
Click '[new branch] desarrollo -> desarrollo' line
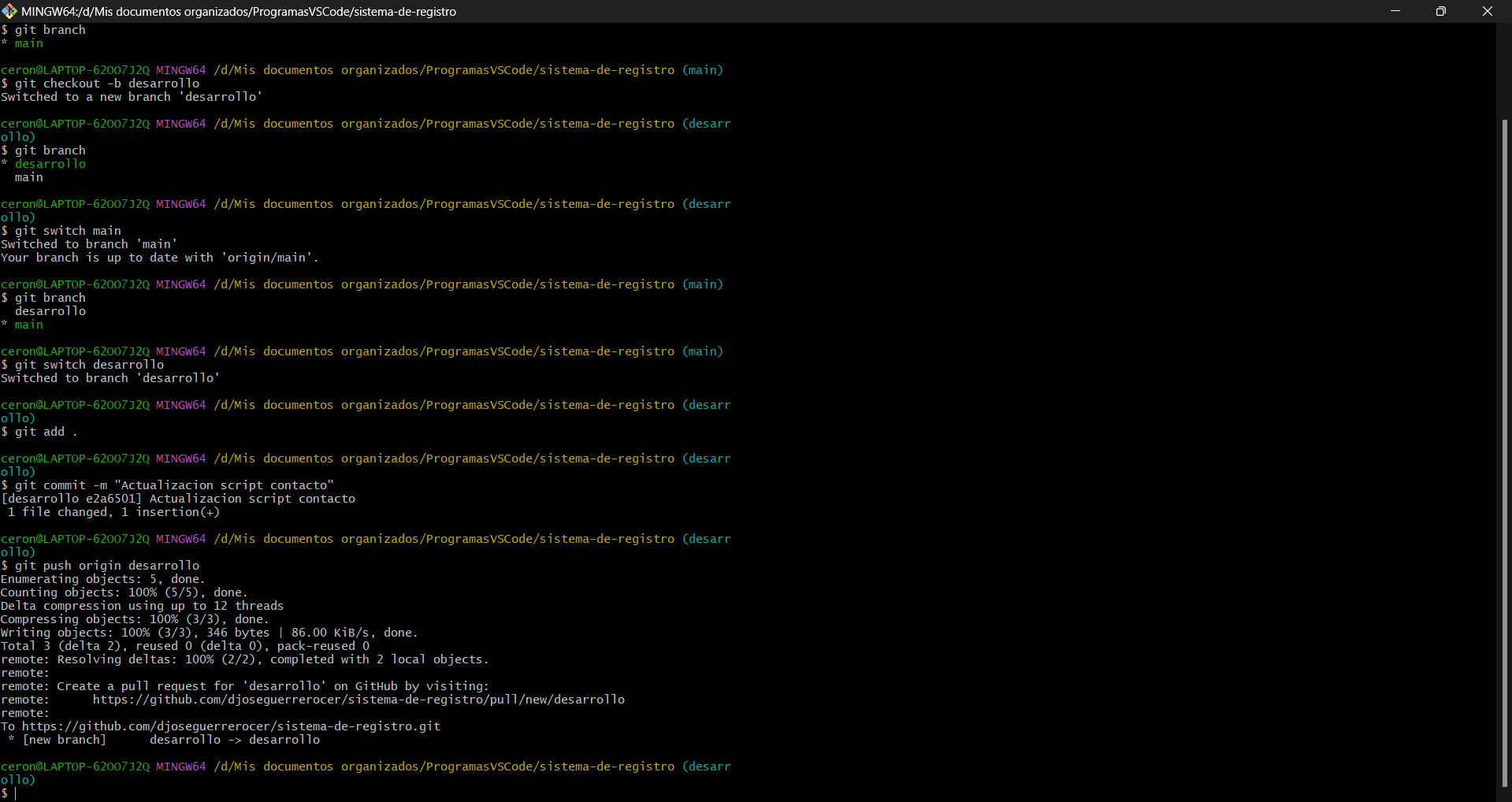pos(164,740)
